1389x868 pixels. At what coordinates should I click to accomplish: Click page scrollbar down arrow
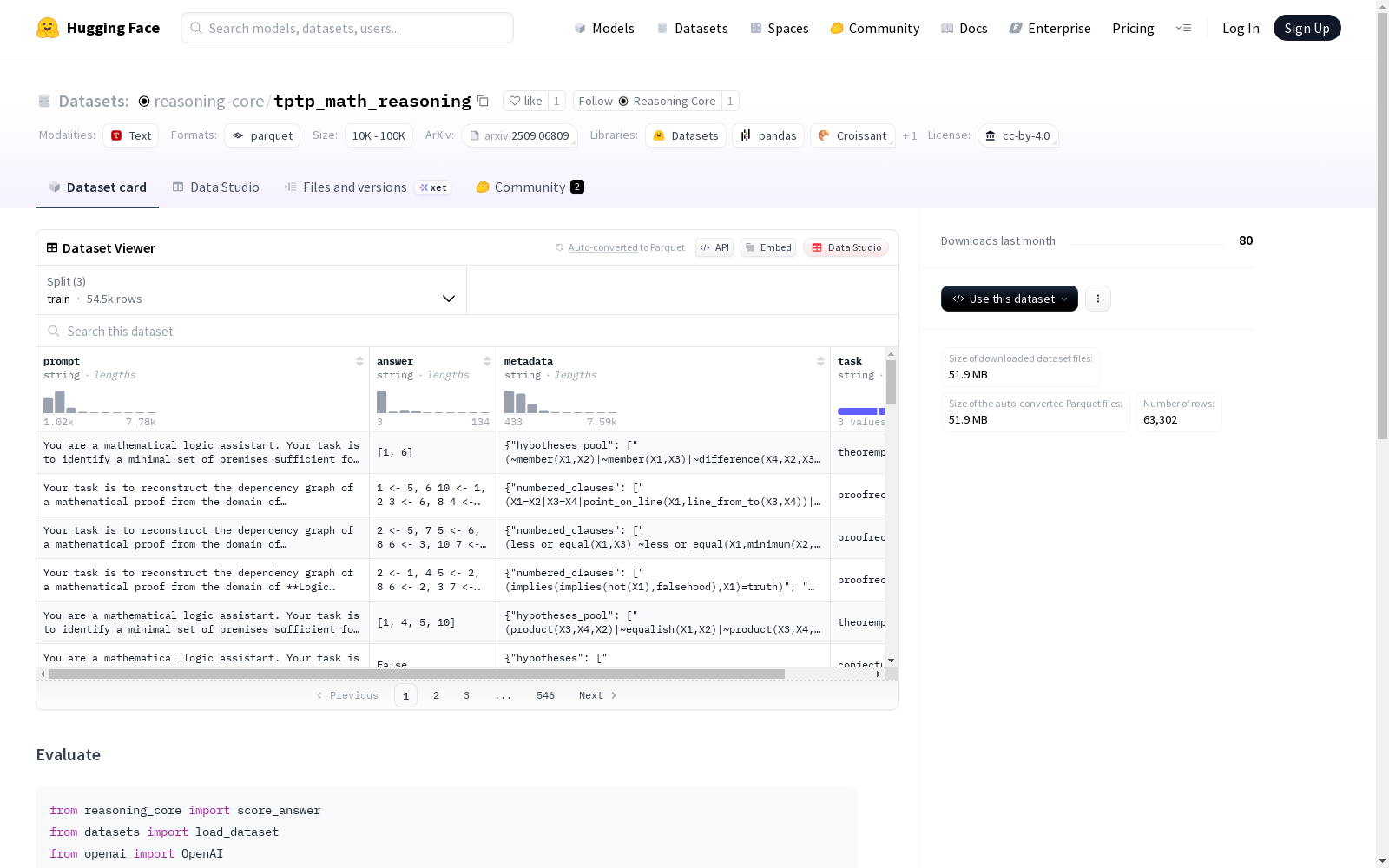pos(1382,861)
